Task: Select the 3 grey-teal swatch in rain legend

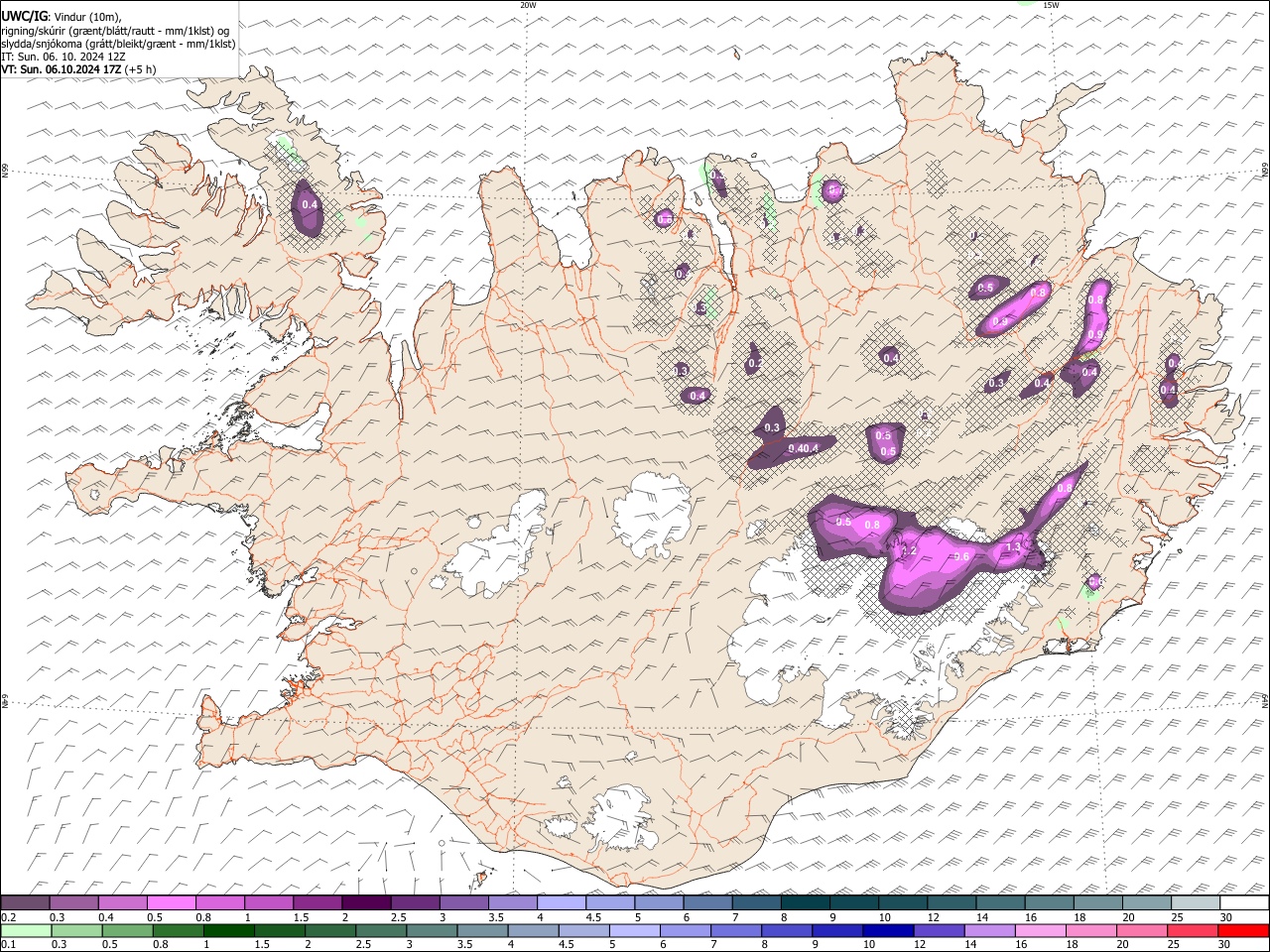Action: coord(432,930)
